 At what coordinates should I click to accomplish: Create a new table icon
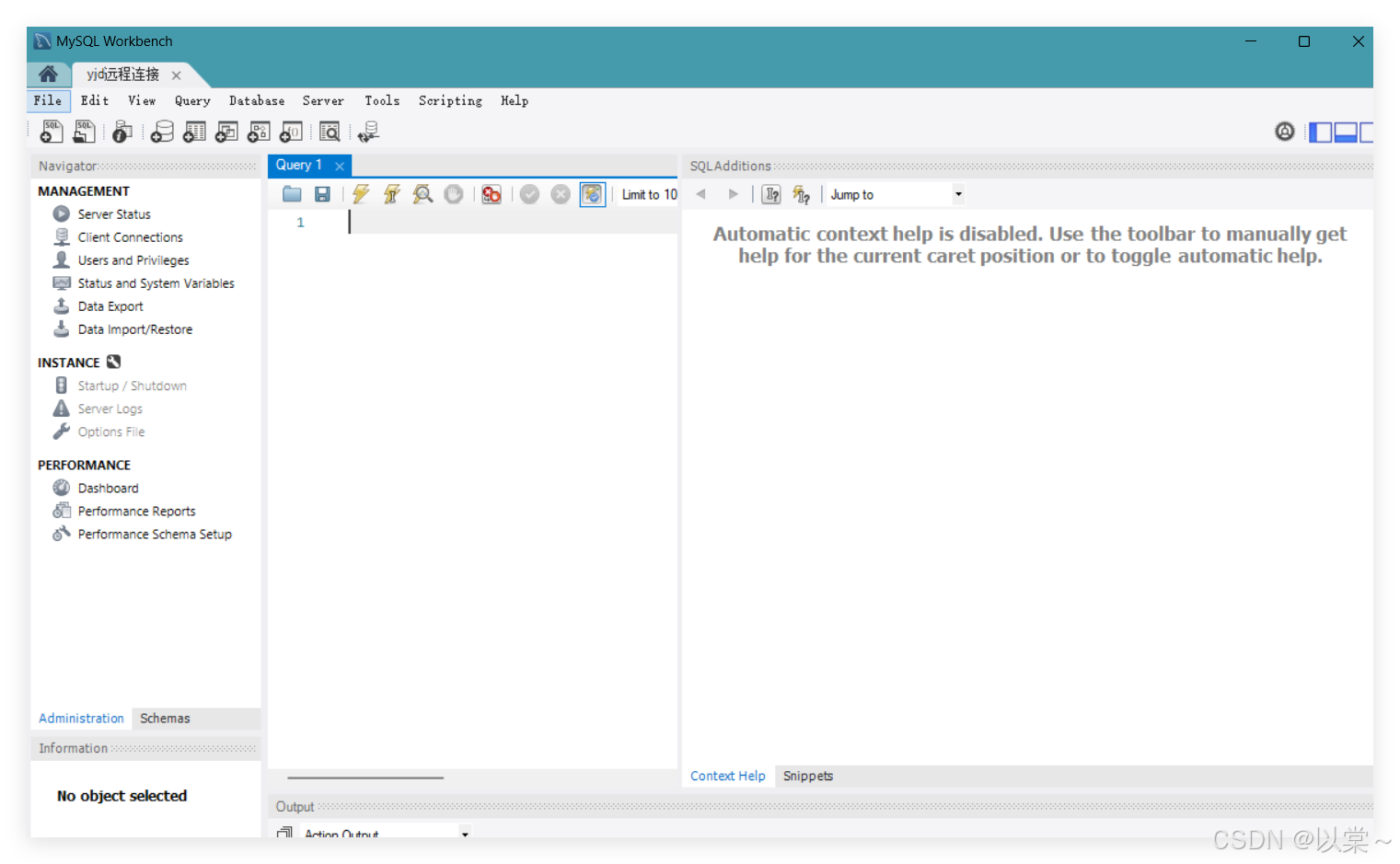(194, 132)
